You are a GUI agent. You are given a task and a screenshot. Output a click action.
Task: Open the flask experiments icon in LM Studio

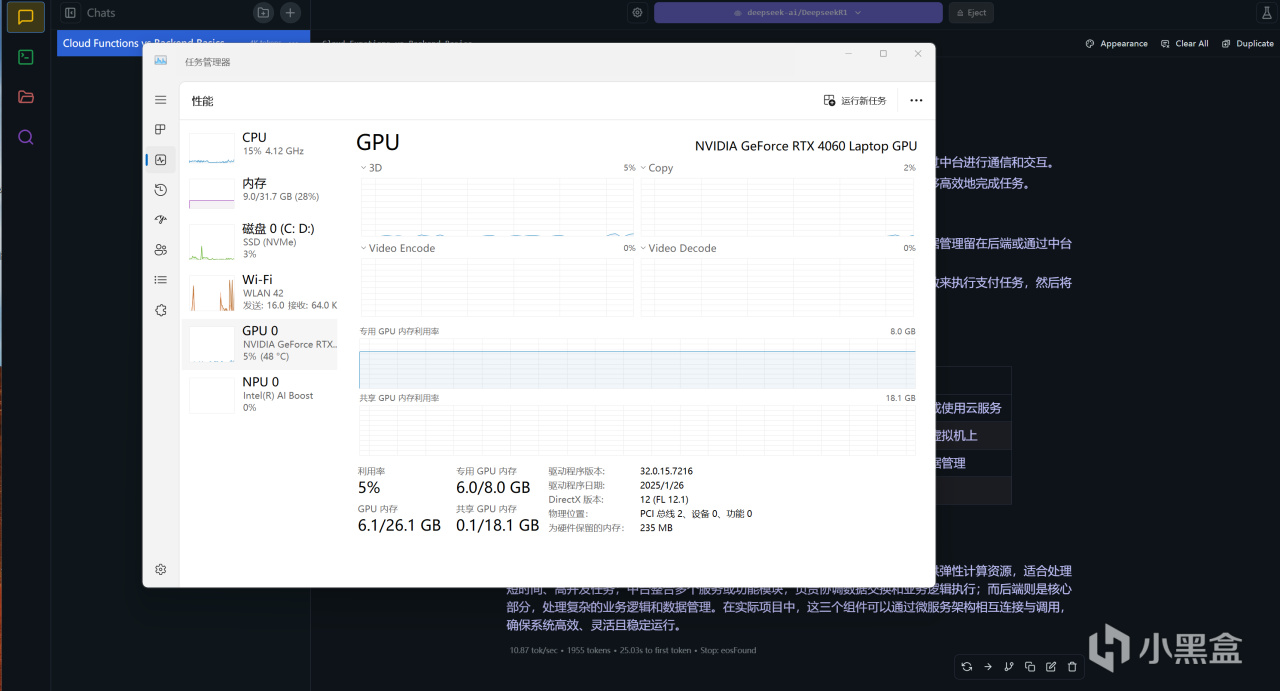(1265, 13)
